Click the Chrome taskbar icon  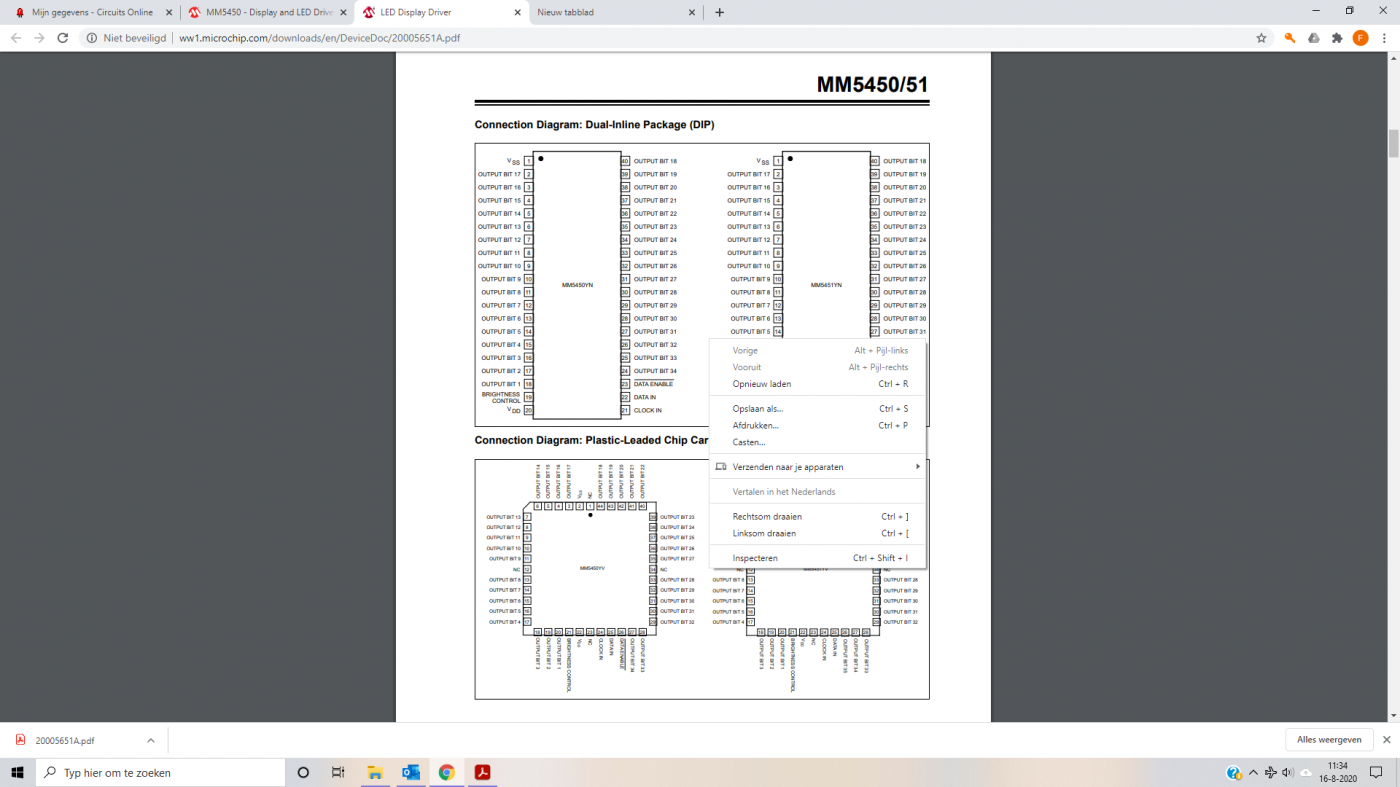point(446,772)
